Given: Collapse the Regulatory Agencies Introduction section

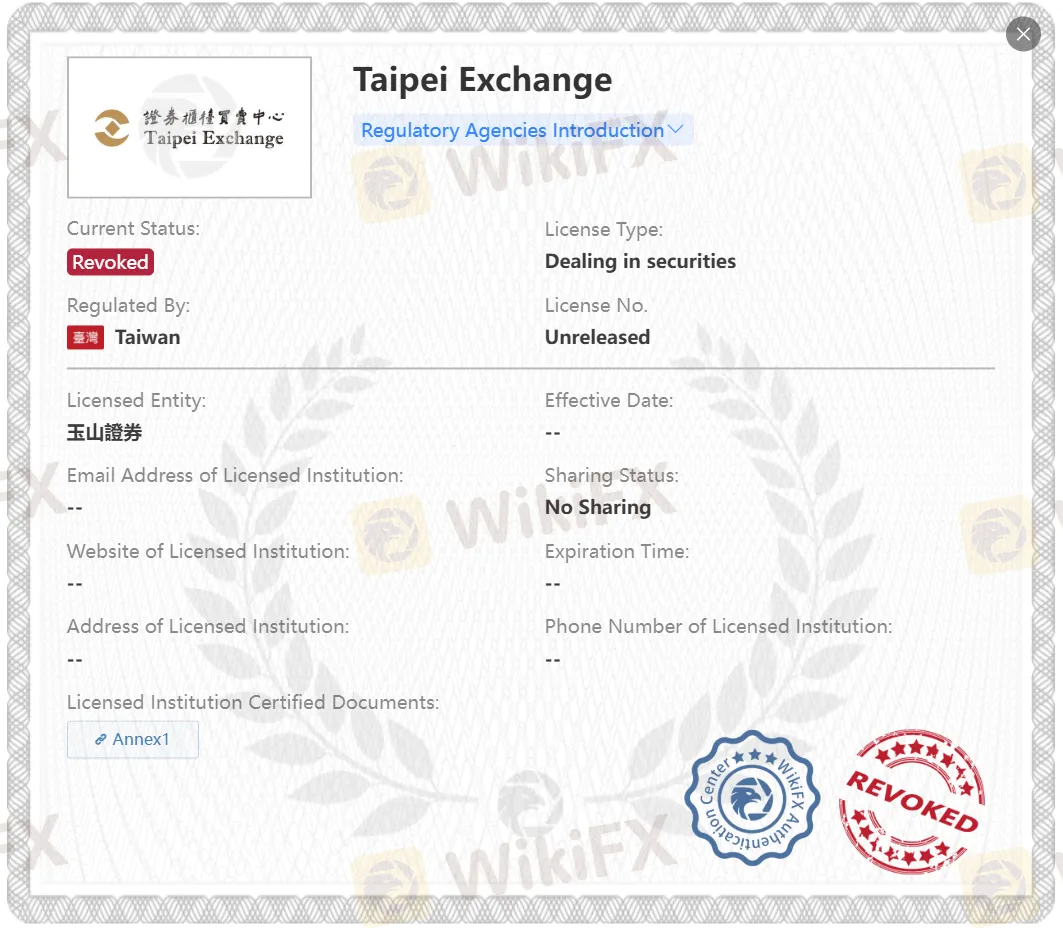Looking at the screenshot, I should [519, 130].
